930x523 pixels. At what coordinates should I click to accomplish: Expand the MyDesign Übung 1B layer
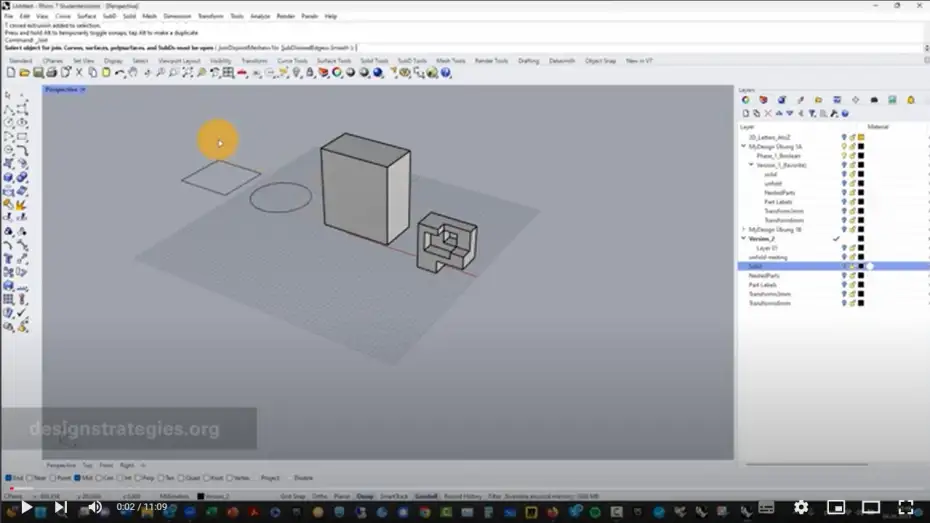[x=743, y=229]
